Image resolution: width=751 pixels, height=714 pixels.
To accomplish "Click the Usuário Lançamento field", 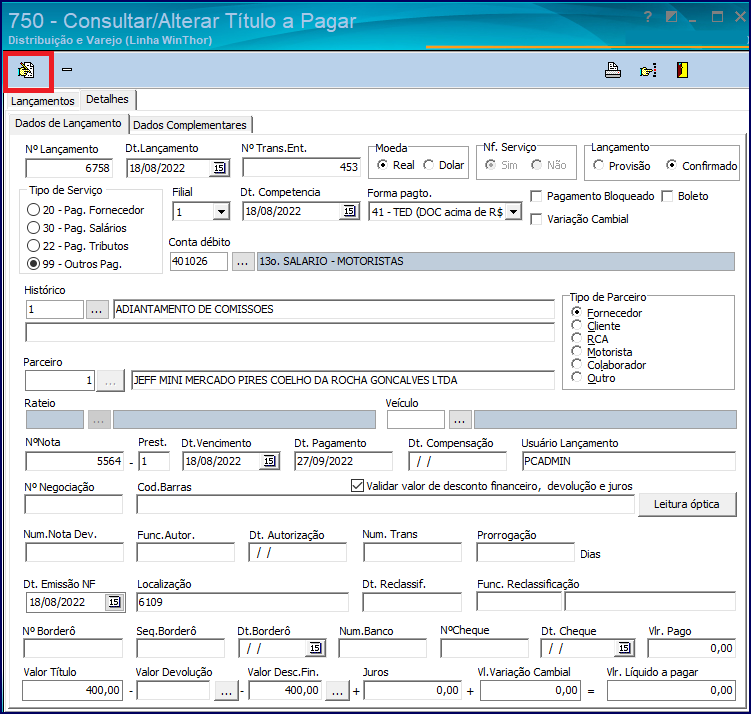I will 628,461.
